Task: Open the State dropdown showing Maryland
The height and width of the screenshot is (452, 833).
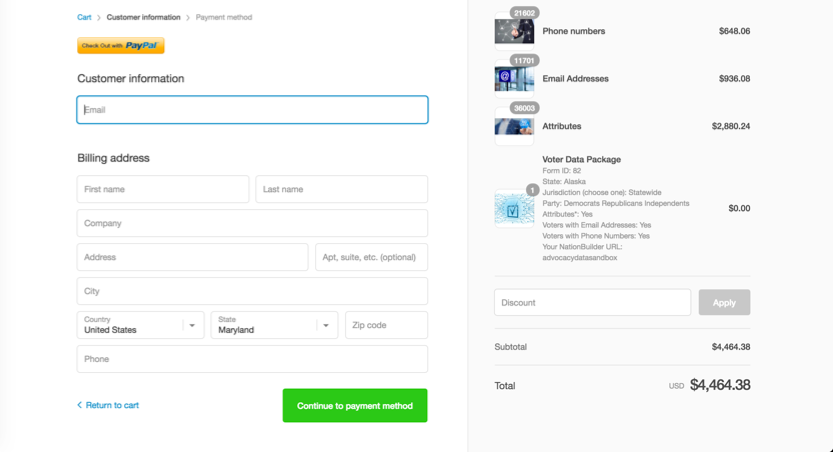Action: [274, 325]
